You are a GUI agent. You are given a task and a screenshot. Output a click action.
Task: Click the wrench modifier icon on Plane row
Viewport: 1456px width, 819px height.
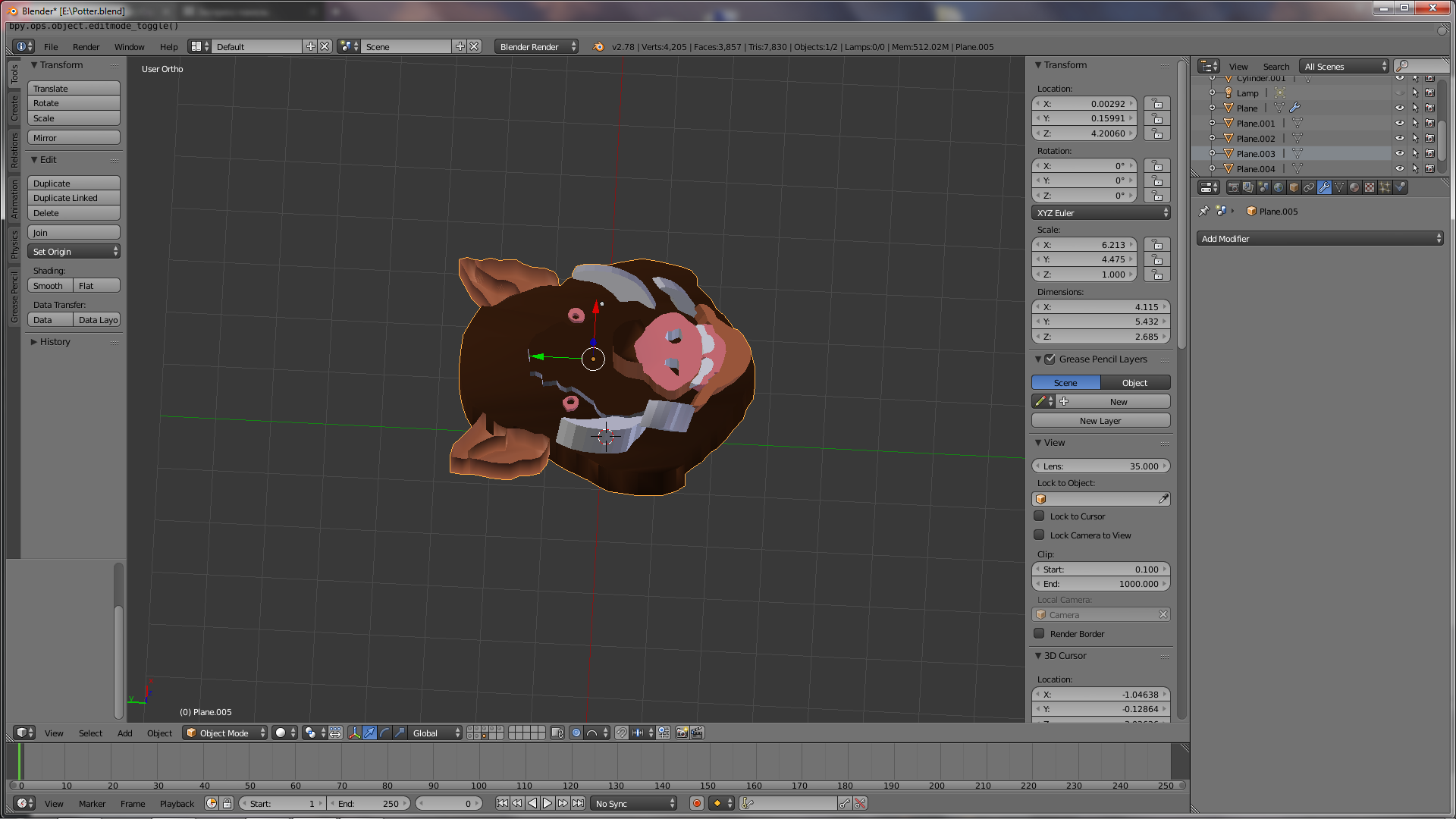coord(1294,108)
